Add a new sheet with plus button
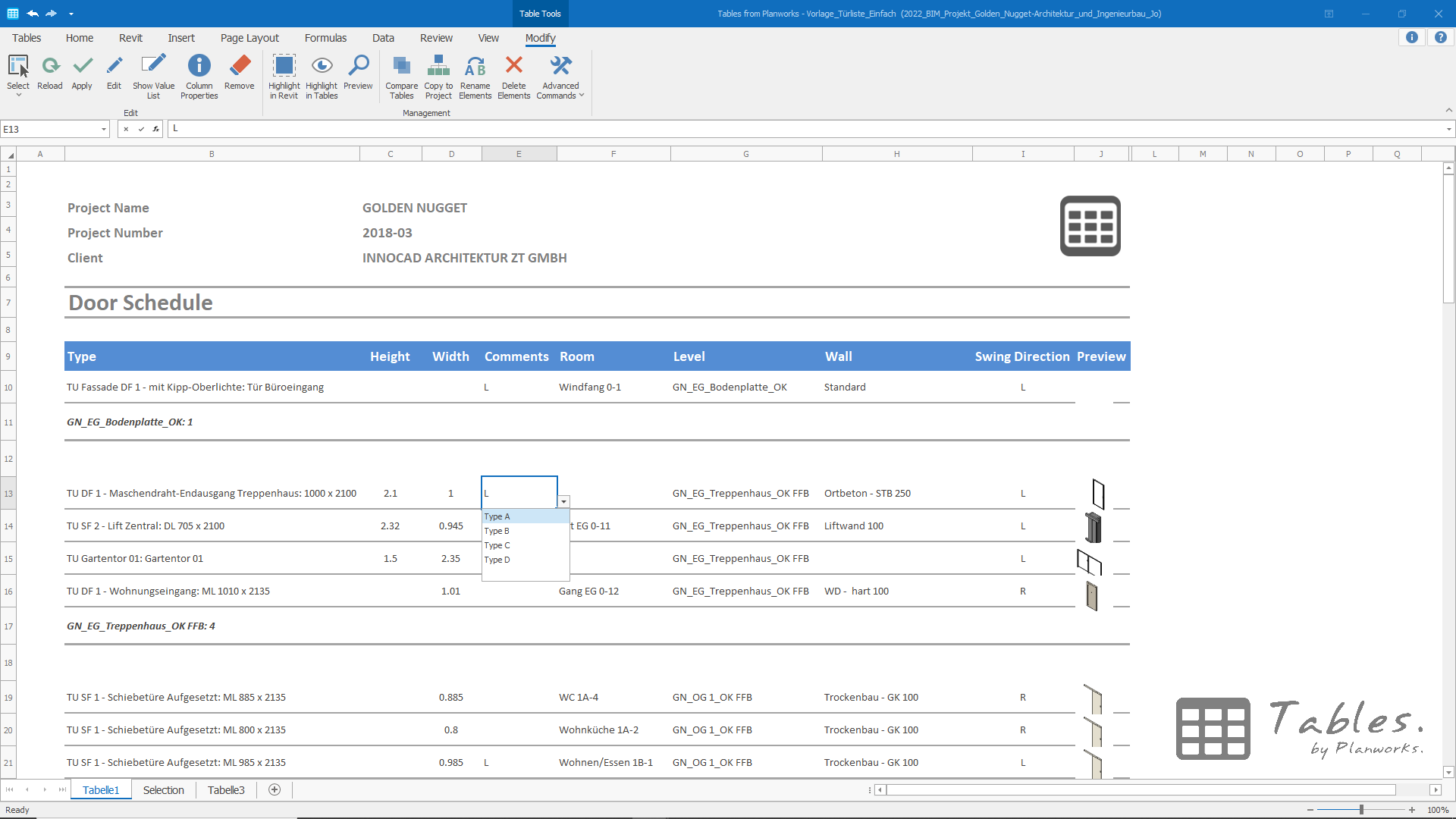Image resolution: width=1456 pixels, height=819 pixels. coord(275,790)
